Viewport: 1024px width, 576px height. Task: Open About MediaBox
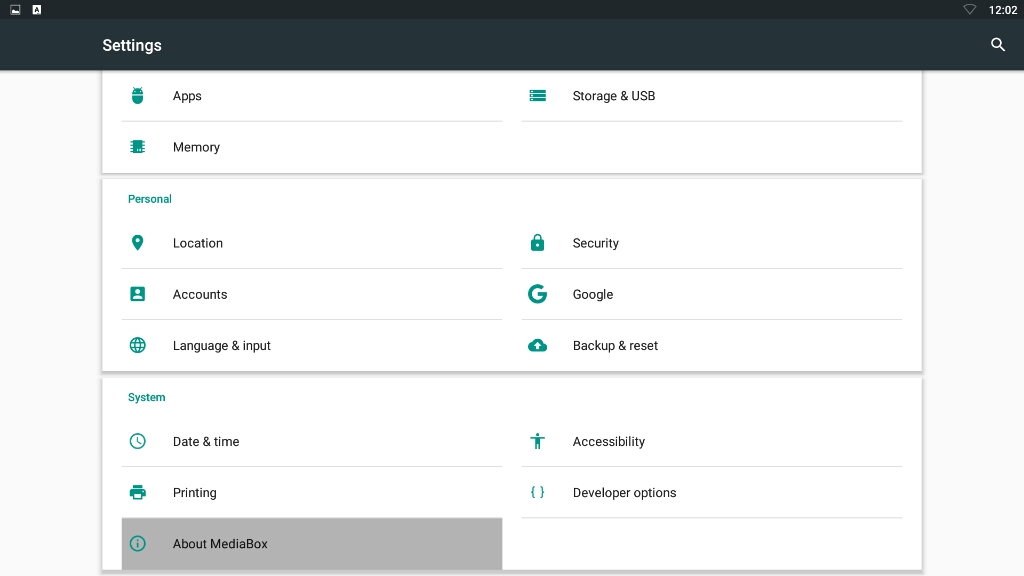pyautogui.click(x=220, y=544)
